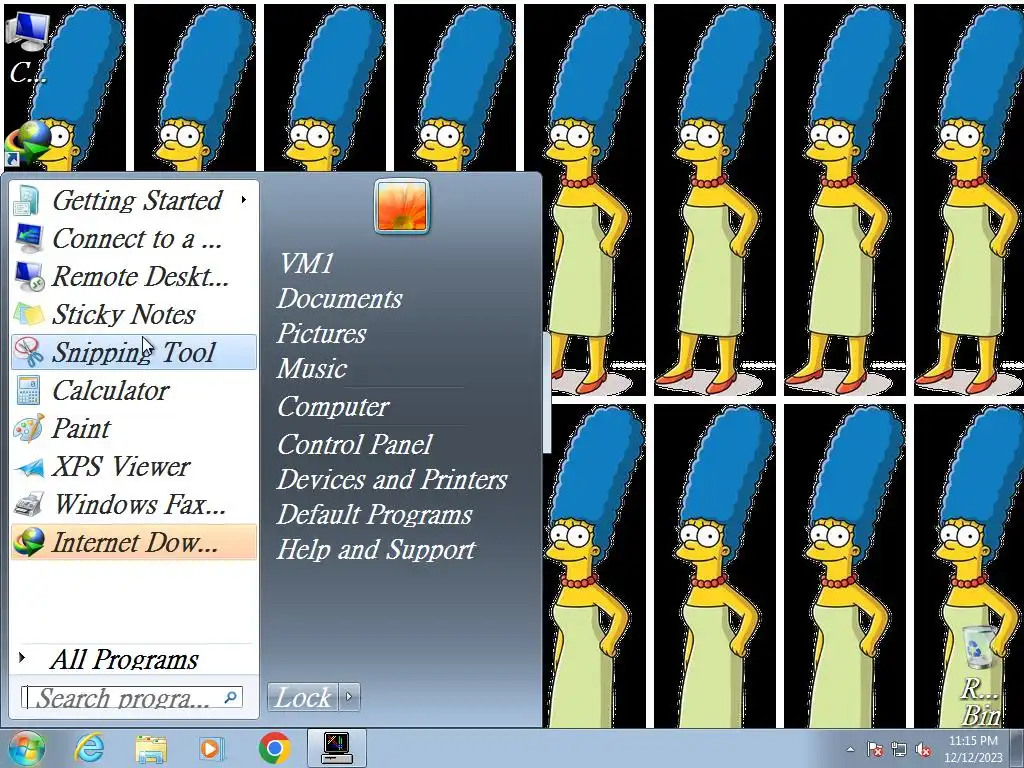This screenshot has width=1024, height=768.
Task: Open Computer from Start menu
Action: (333, 406)
